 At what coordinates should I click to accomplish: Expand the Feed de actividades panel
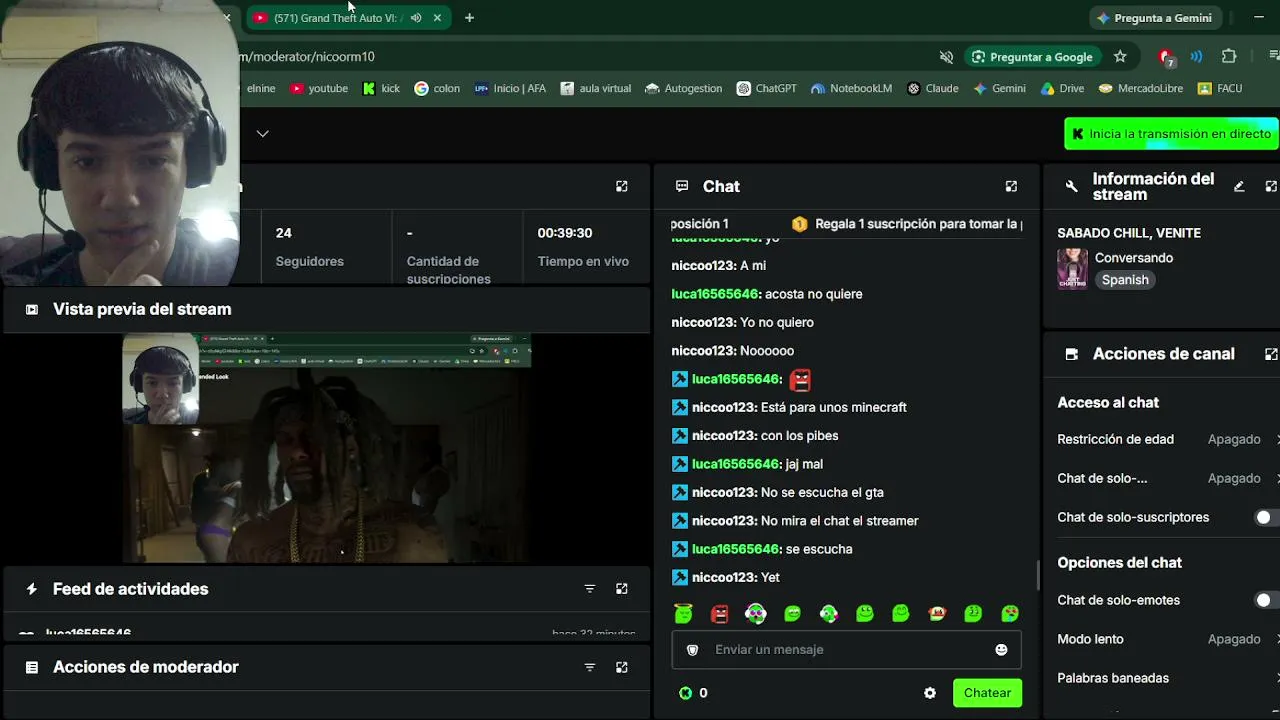[622, 589]
